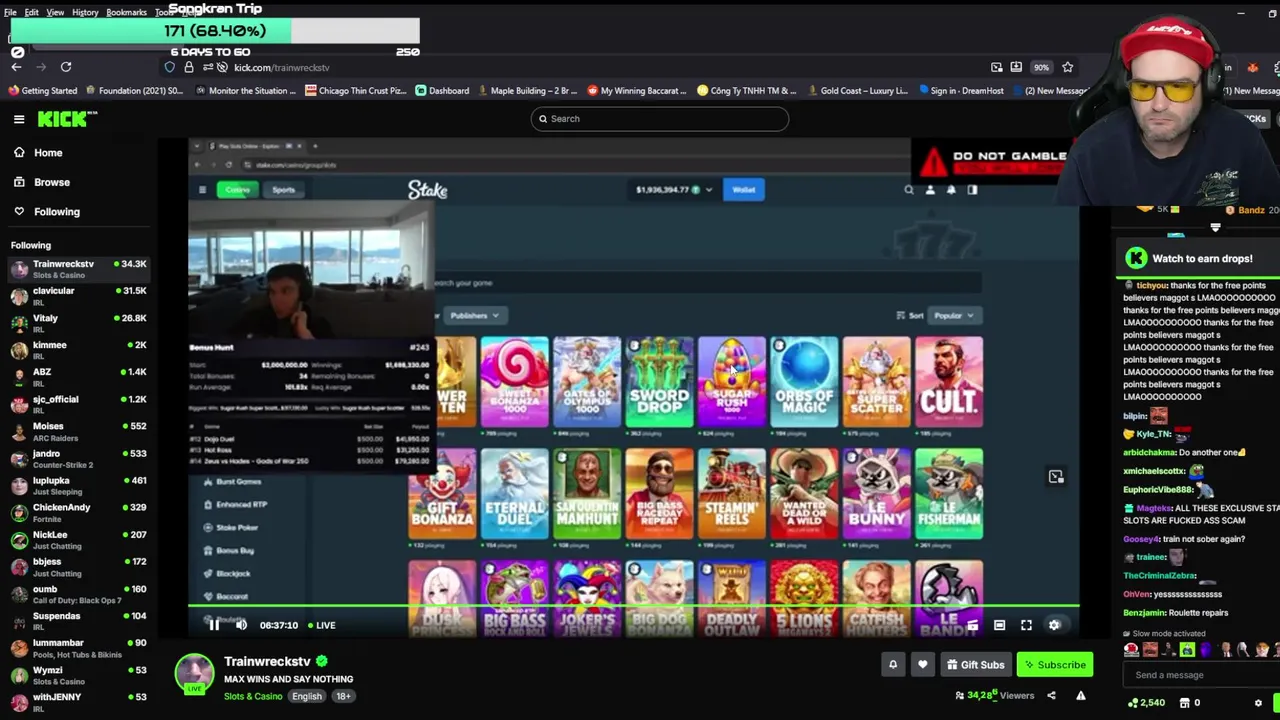
Task: Bookmark this page with the star icon
Action: (x=1068, y=67)
